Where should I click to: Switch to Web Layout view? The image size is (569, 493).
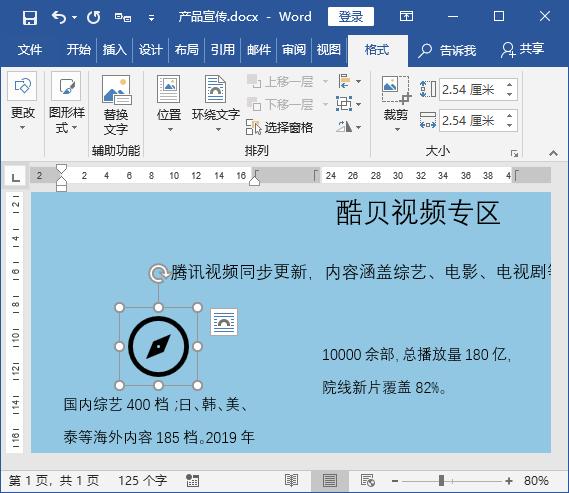(x=368, y=480)
